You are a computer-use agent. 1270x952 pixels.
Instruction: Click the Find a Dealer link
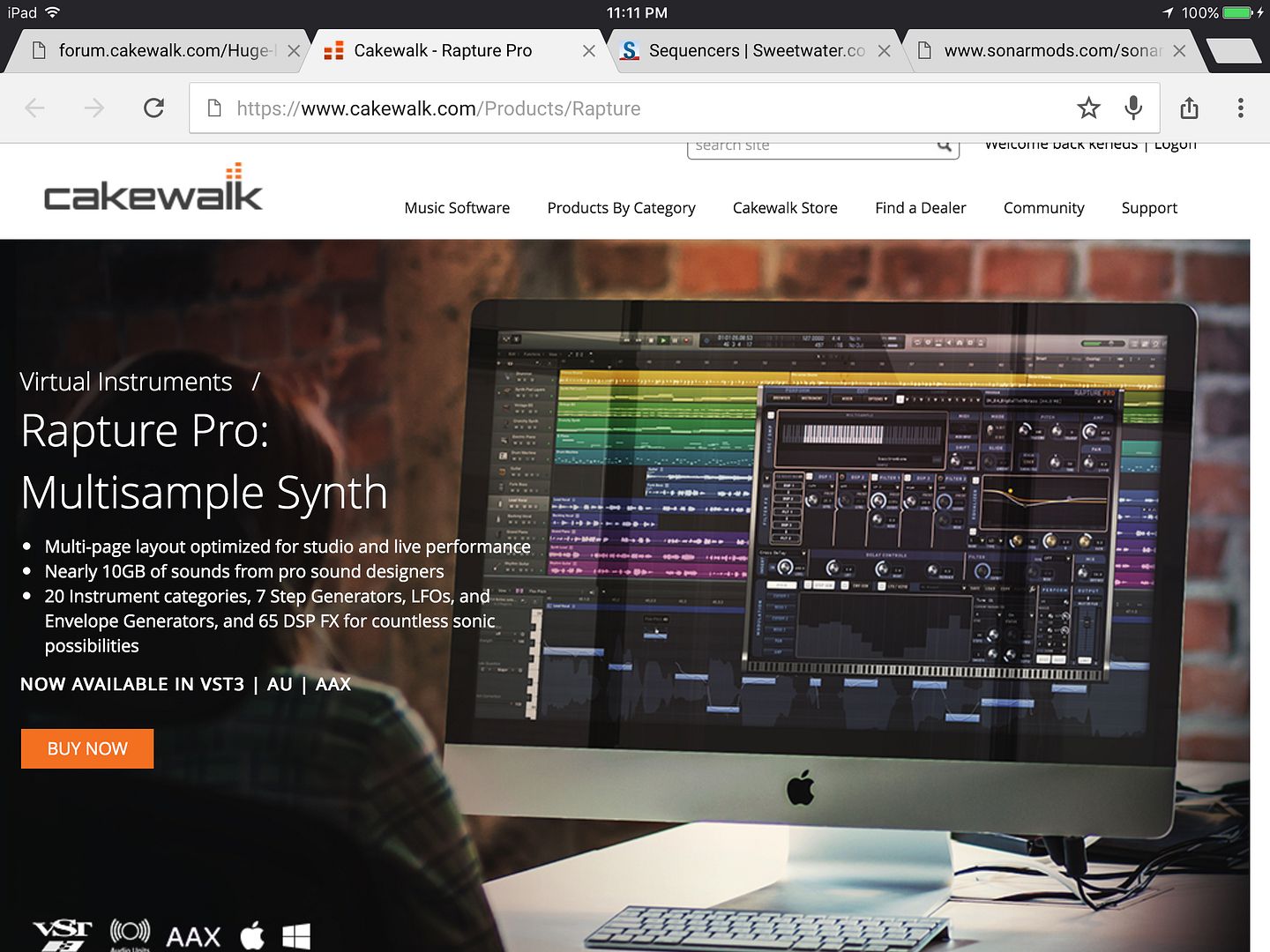pyautogui.click(x=920, y=208)
